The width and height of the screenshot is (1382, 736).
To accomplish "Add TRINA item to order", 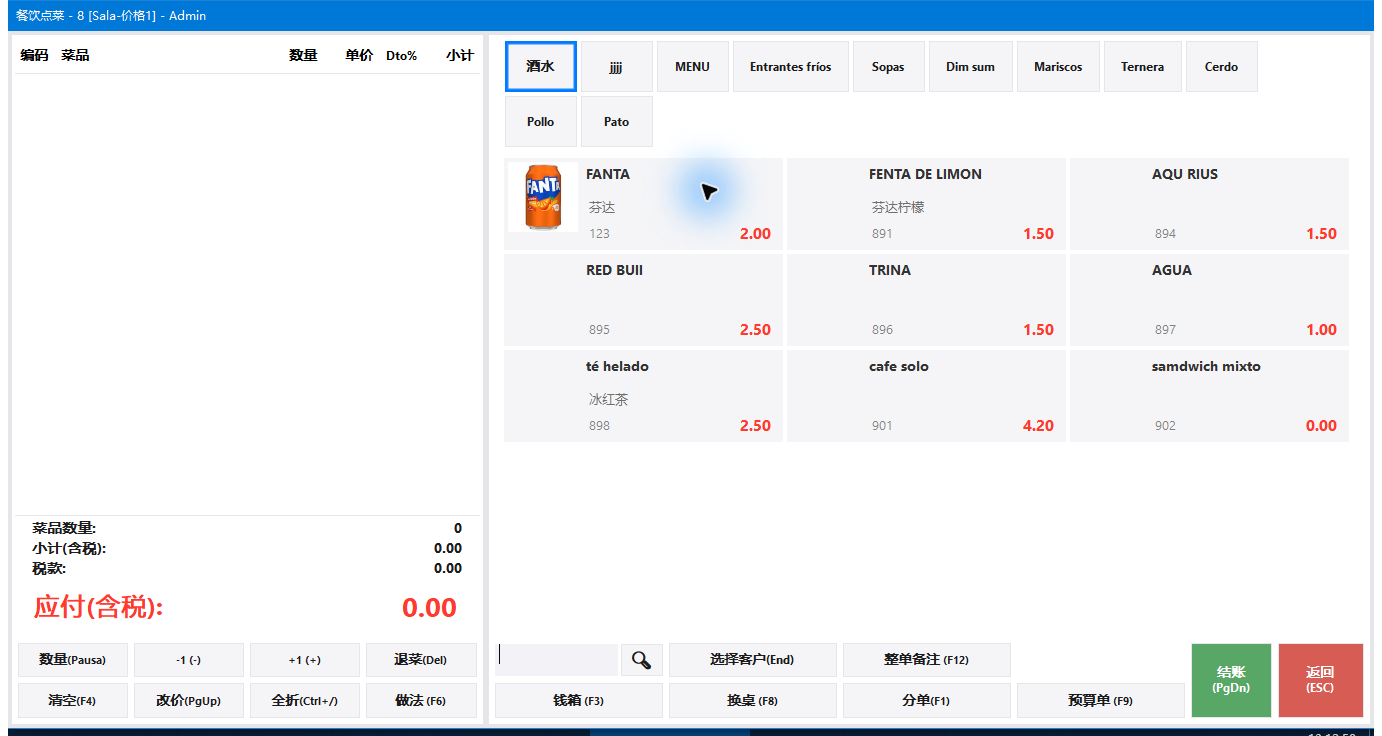I will (x=926, y=300).
